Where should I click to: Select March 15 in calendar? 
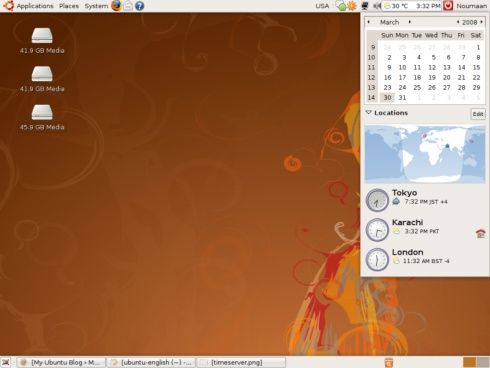(476, 67)
